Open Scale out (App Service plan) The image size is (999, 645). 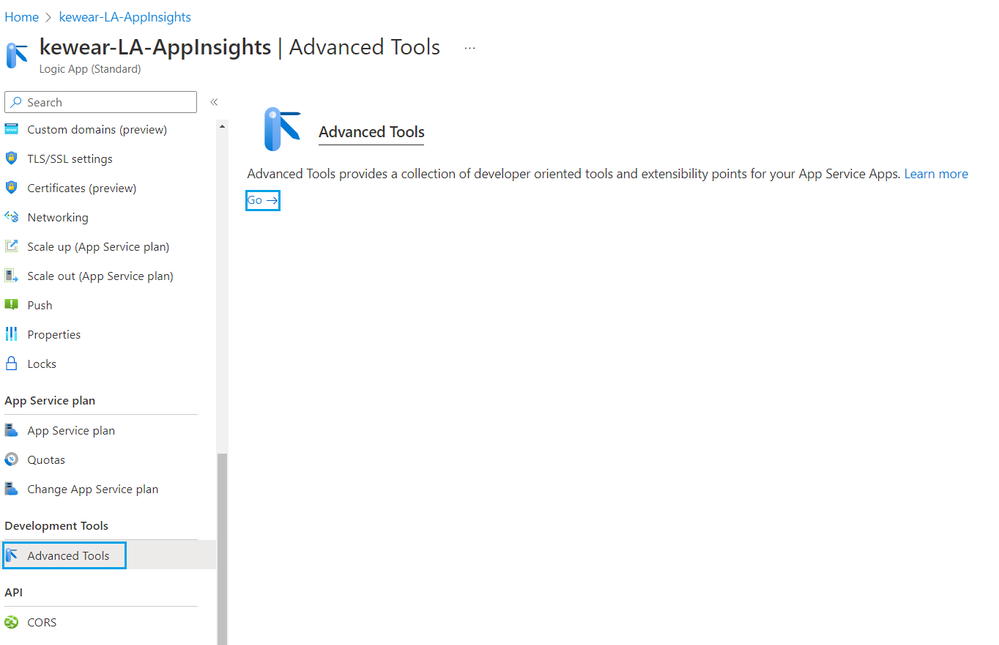click(x=100, y=276)
